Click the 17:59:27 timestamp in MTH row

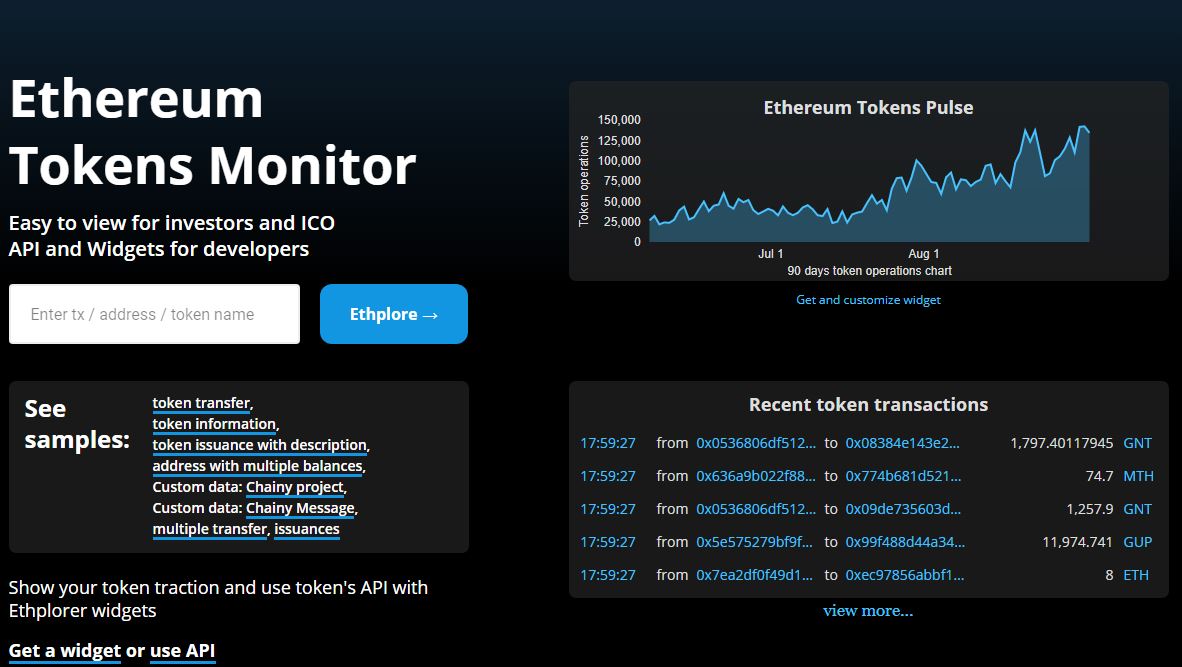click(608, 476)
